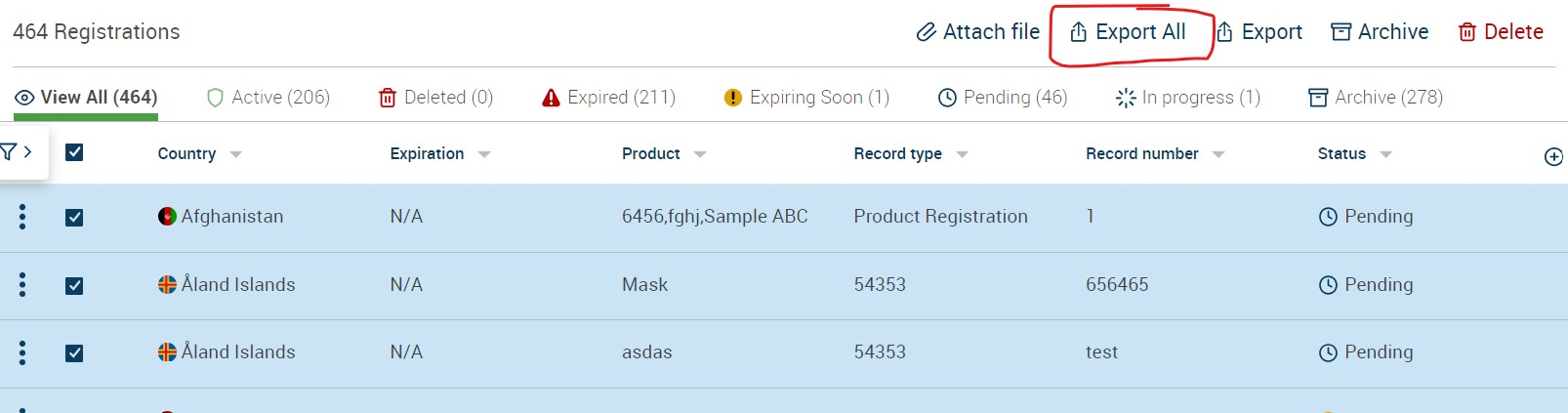Open Status column dropdown arrow
Screen dimensions: 1568x413
1385,154
